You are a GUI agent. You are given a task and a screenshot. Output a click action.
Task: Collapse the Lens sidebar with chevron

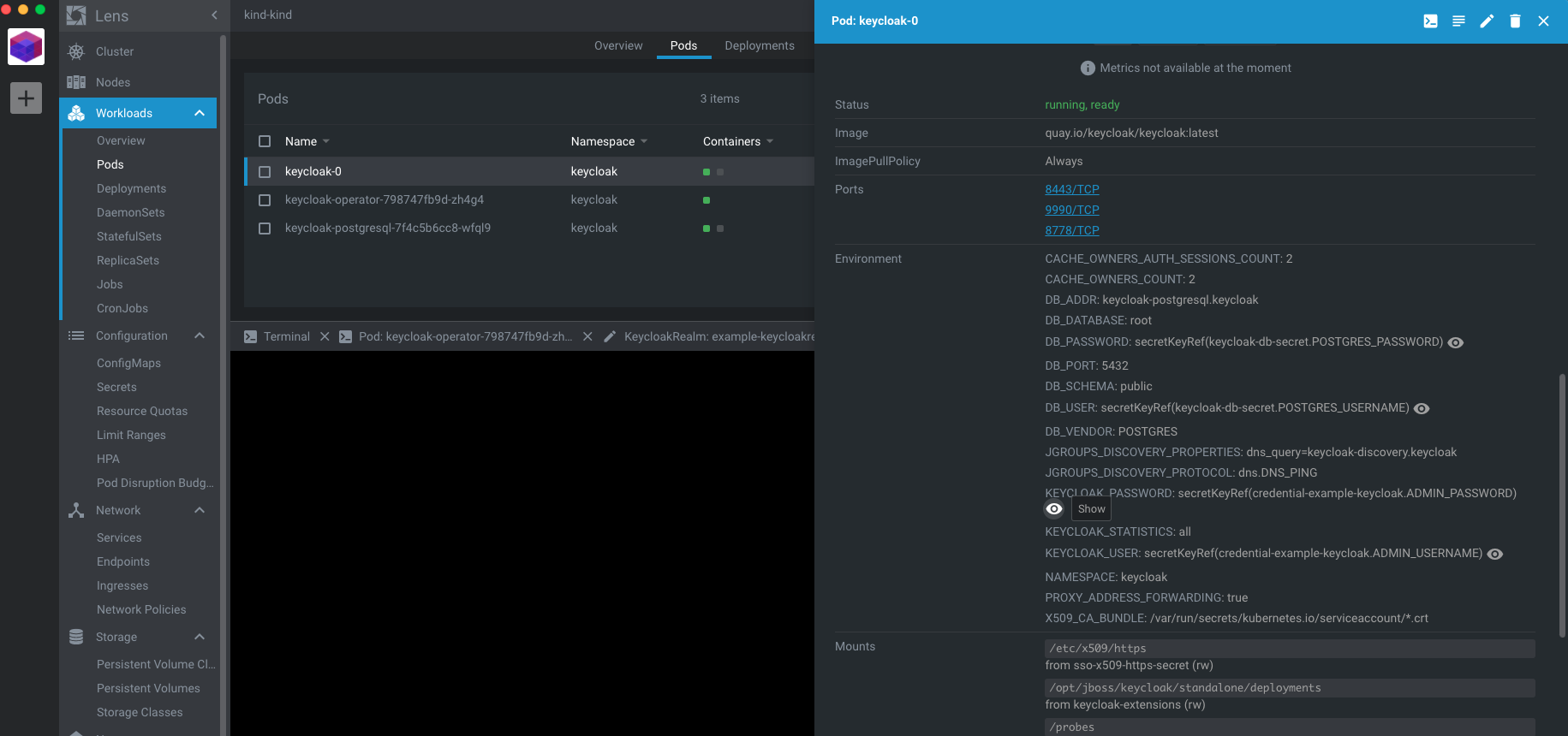tap(214, 15)
